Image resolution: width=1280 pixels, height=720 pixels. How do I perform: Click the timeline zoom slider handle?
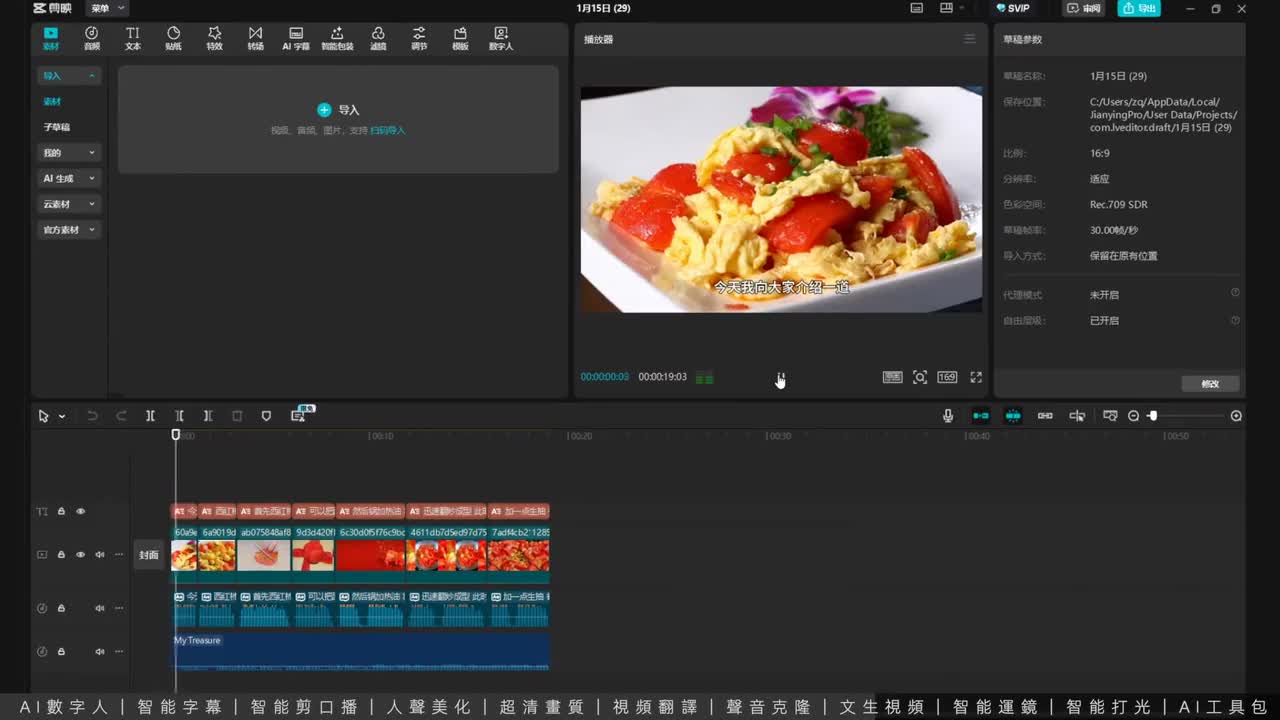click(x=1152, y=416)
